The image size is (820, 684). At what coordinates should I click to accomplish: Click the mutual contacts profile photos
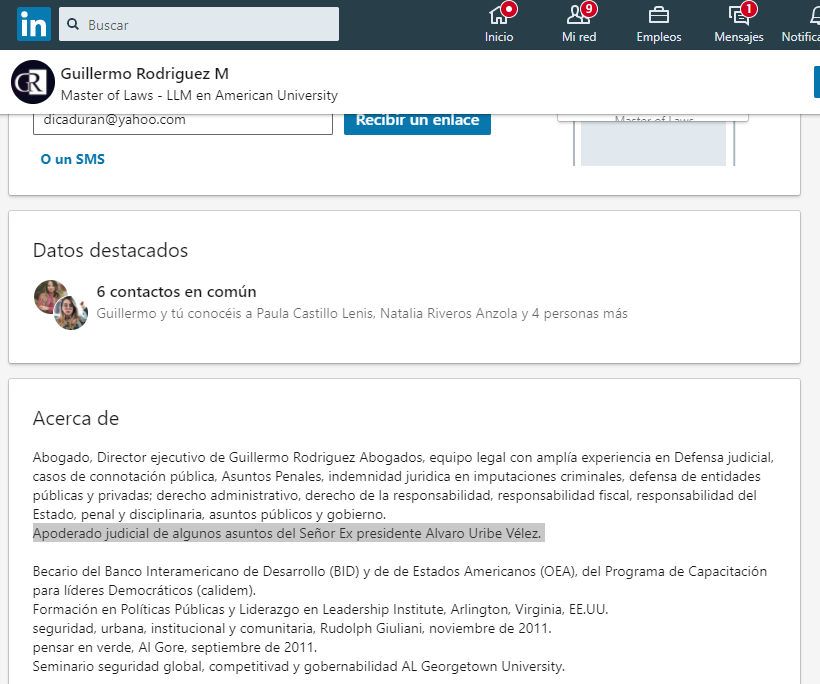[x=61, y=305]
